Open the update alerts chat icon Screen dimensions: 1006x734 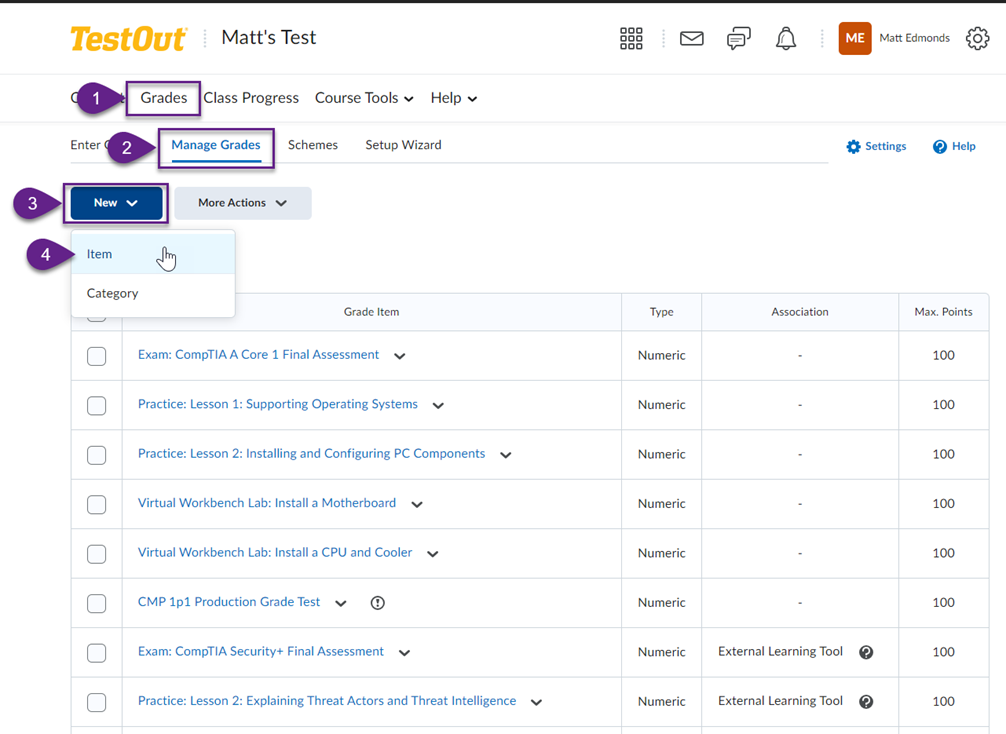tap(738, 38)
